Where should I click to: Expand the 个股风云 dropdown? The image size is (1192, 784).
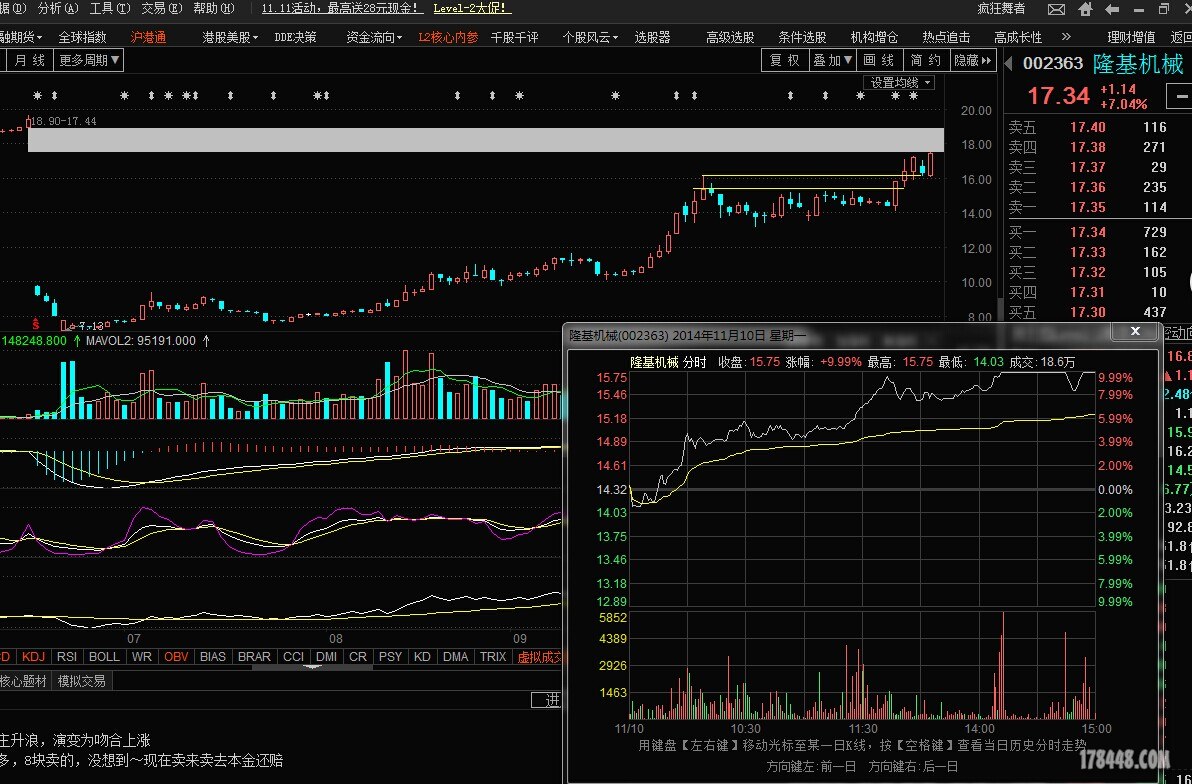[590, 37]
